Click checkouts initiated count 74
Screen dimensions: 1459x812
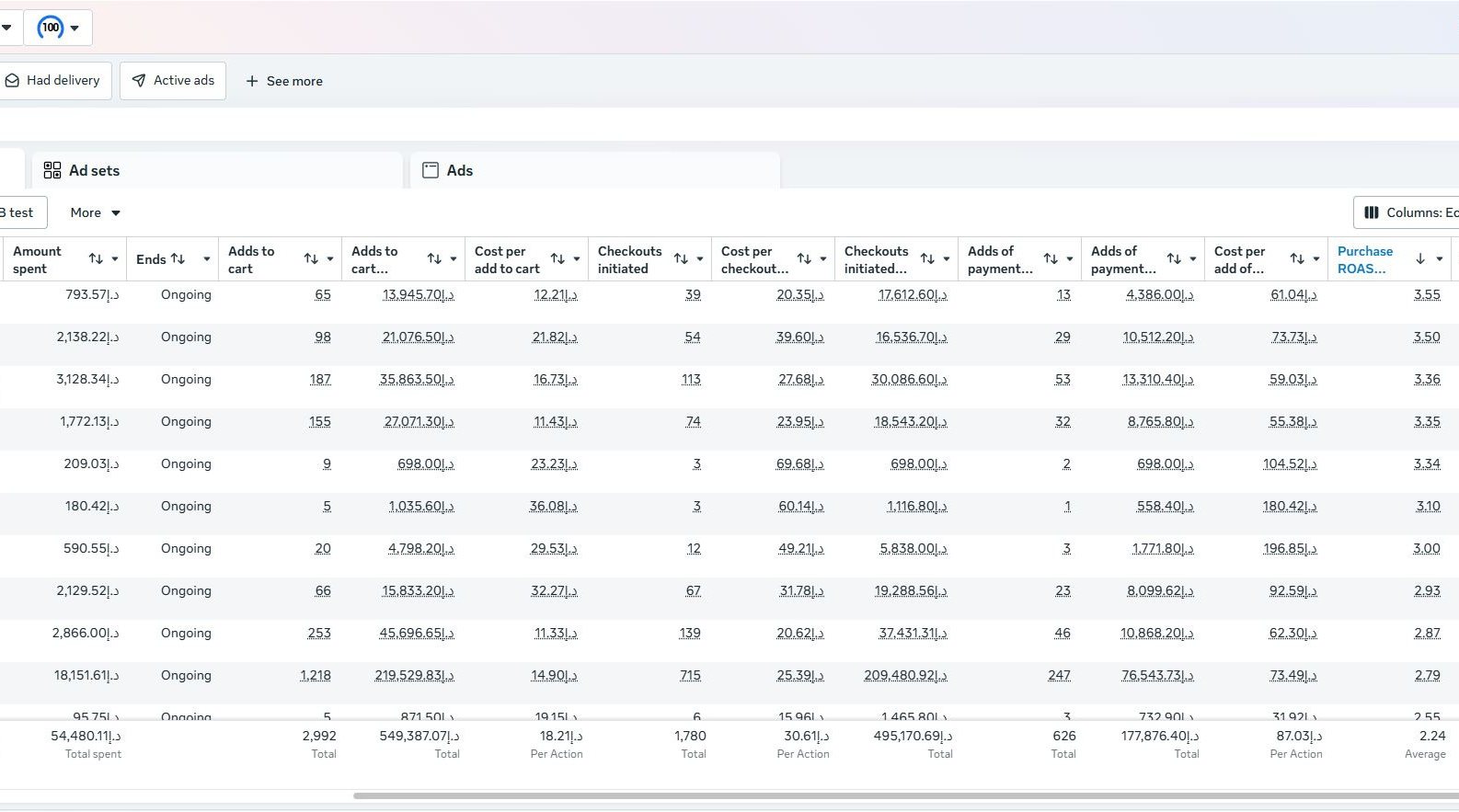(x=693, y=421)
